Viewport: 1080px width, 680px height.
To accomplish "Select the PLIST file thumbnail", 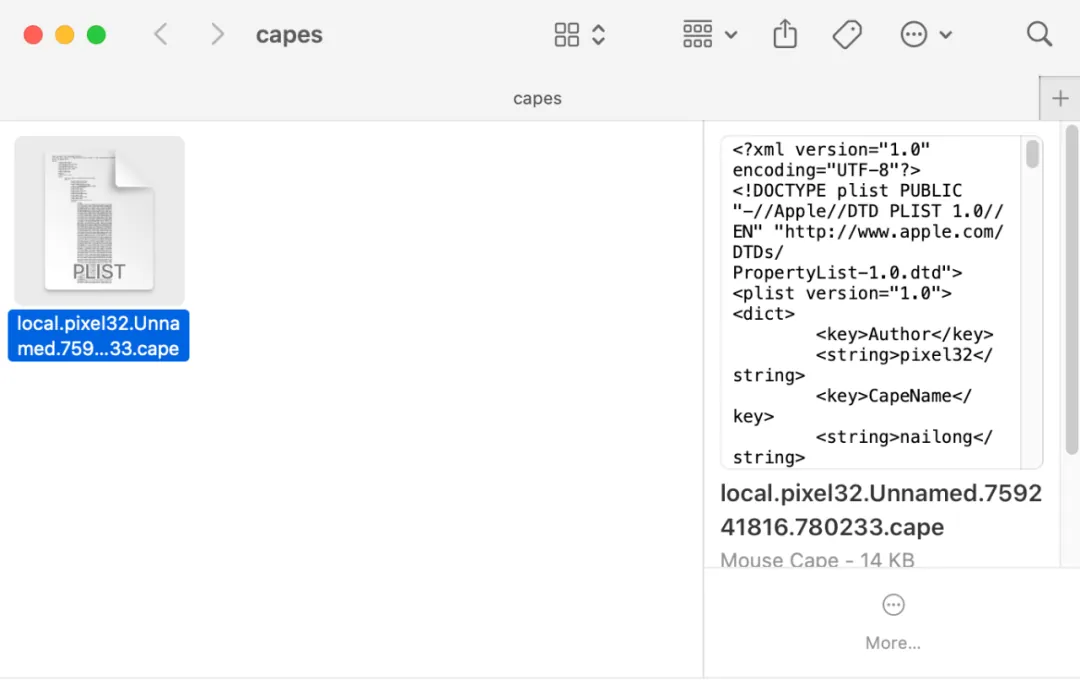I will click(99, 220).
